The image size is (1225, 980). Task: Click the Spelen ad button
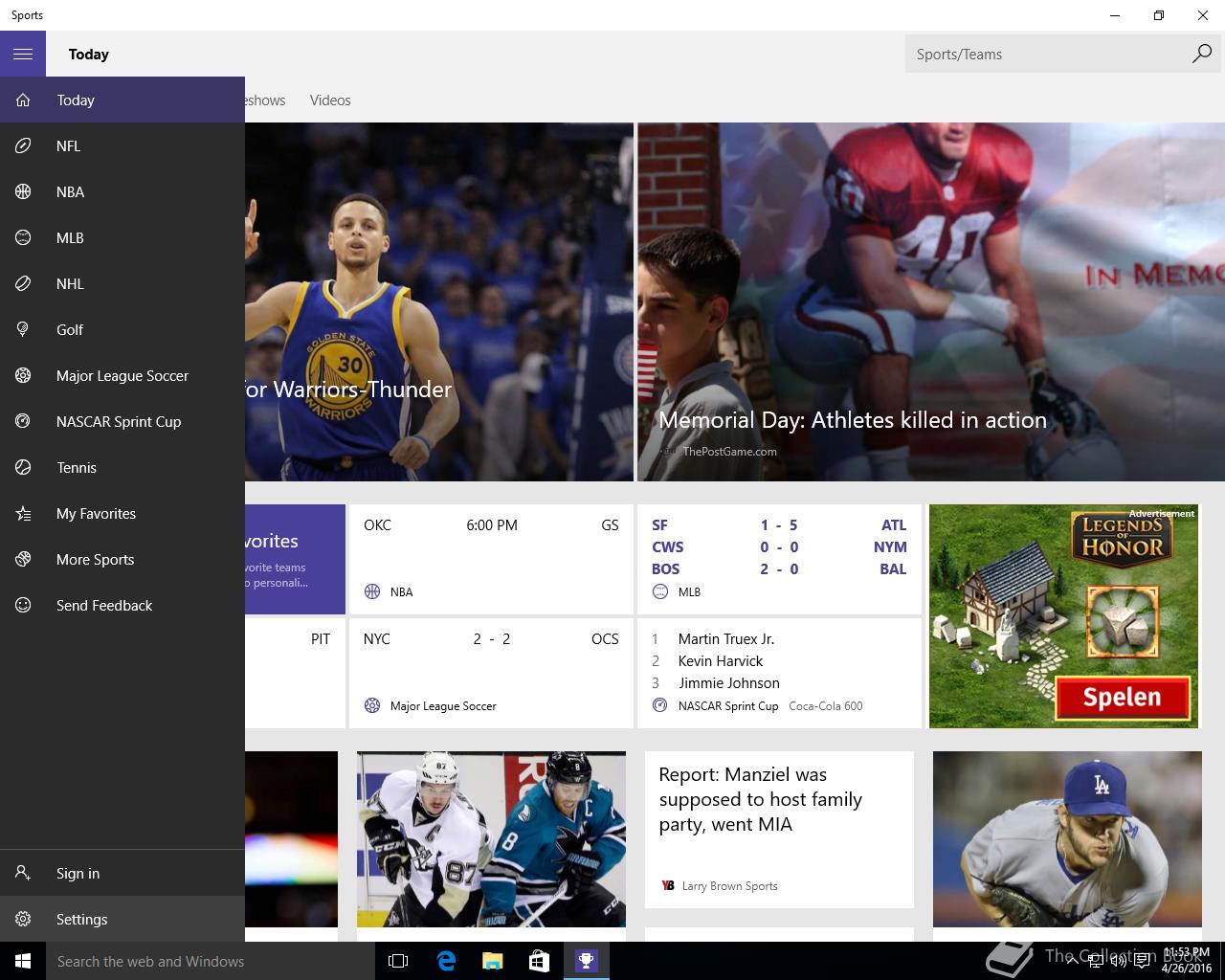1122,698
